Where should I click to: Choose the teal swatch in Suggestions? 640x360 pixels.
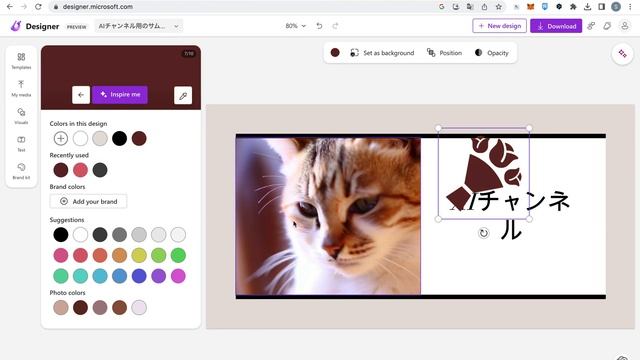click(x=80, y=276)
